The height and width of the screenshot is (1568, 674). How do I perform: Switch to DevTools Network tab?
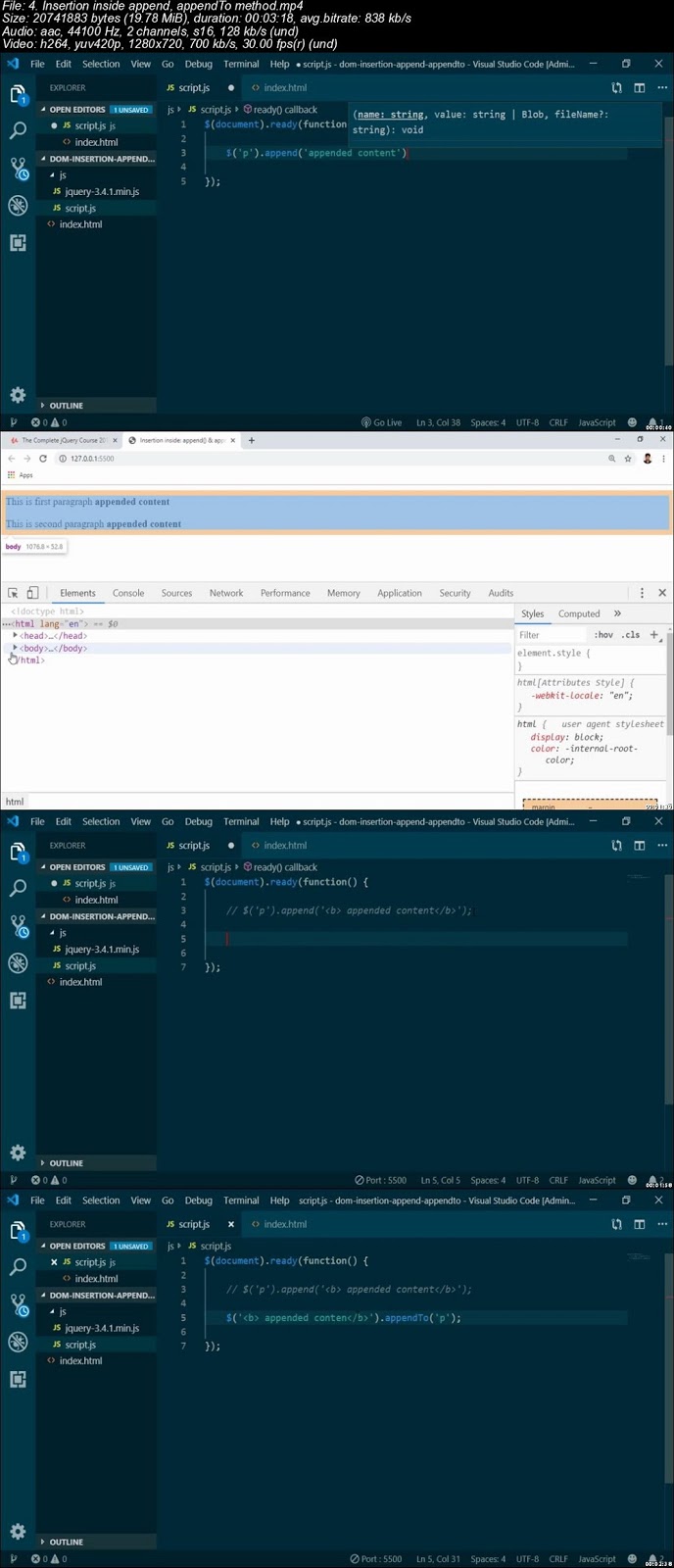[x=226, y=593]
